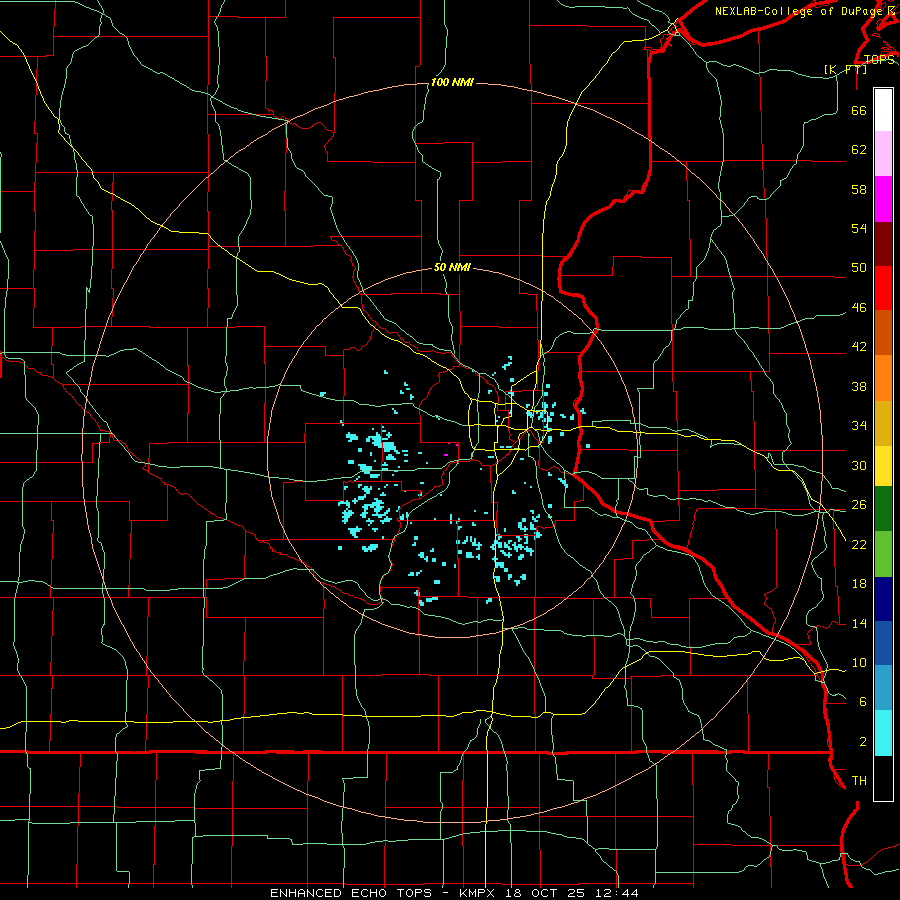The height and width of the screenshot is (900, 900).
Task: Click the navy blue legend swatch
Action: [883, 599]
